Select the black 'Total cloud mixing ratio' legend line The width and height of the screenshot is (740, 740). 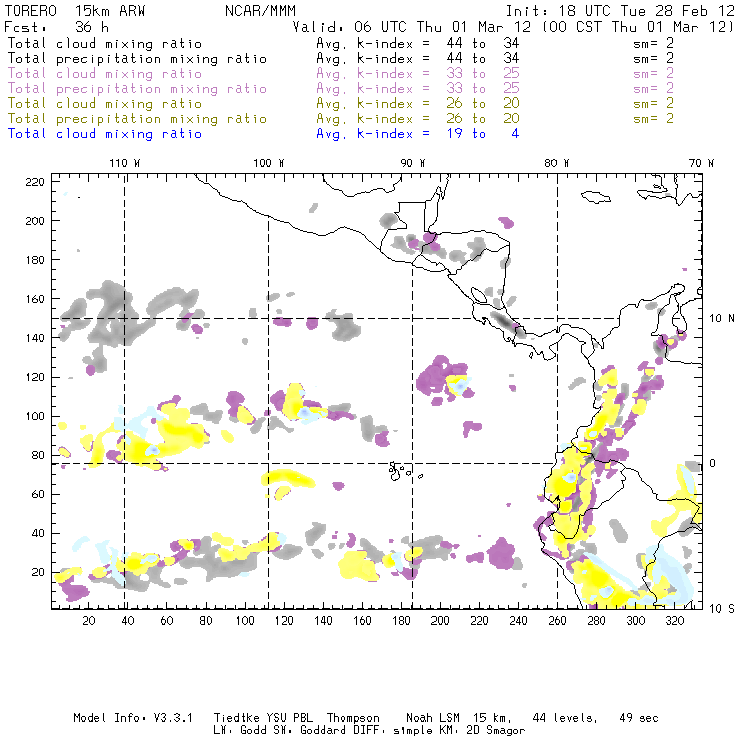(105, 43)
